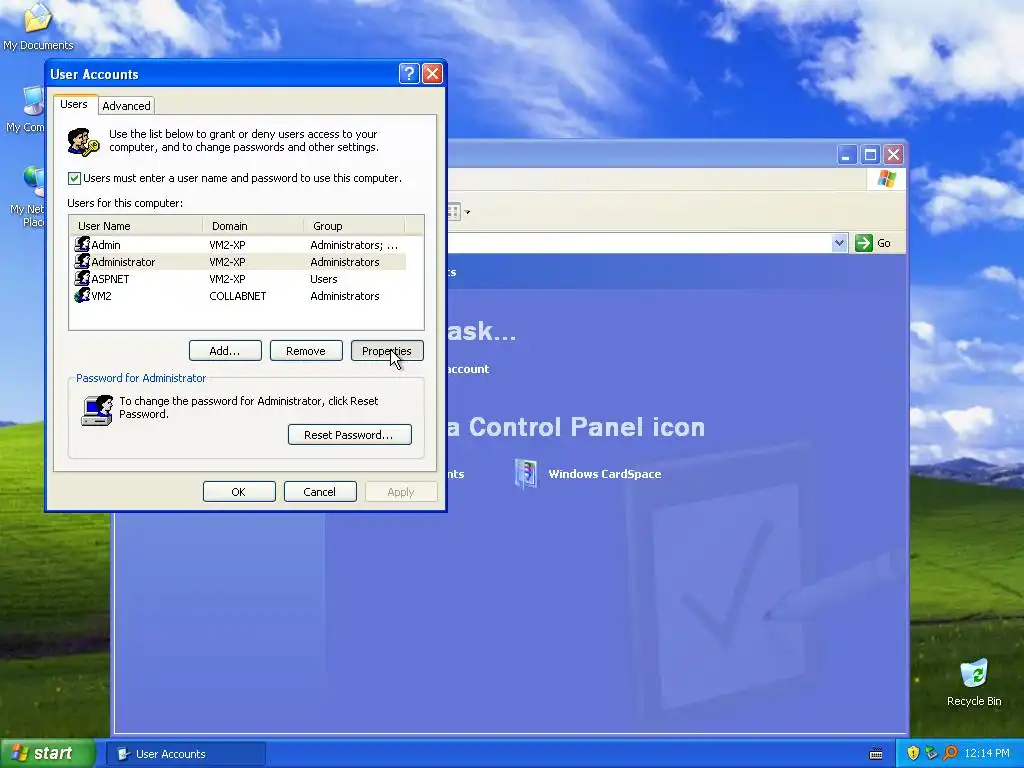
Task: Minimize the Control Panel window
Action: pos(846,155)
